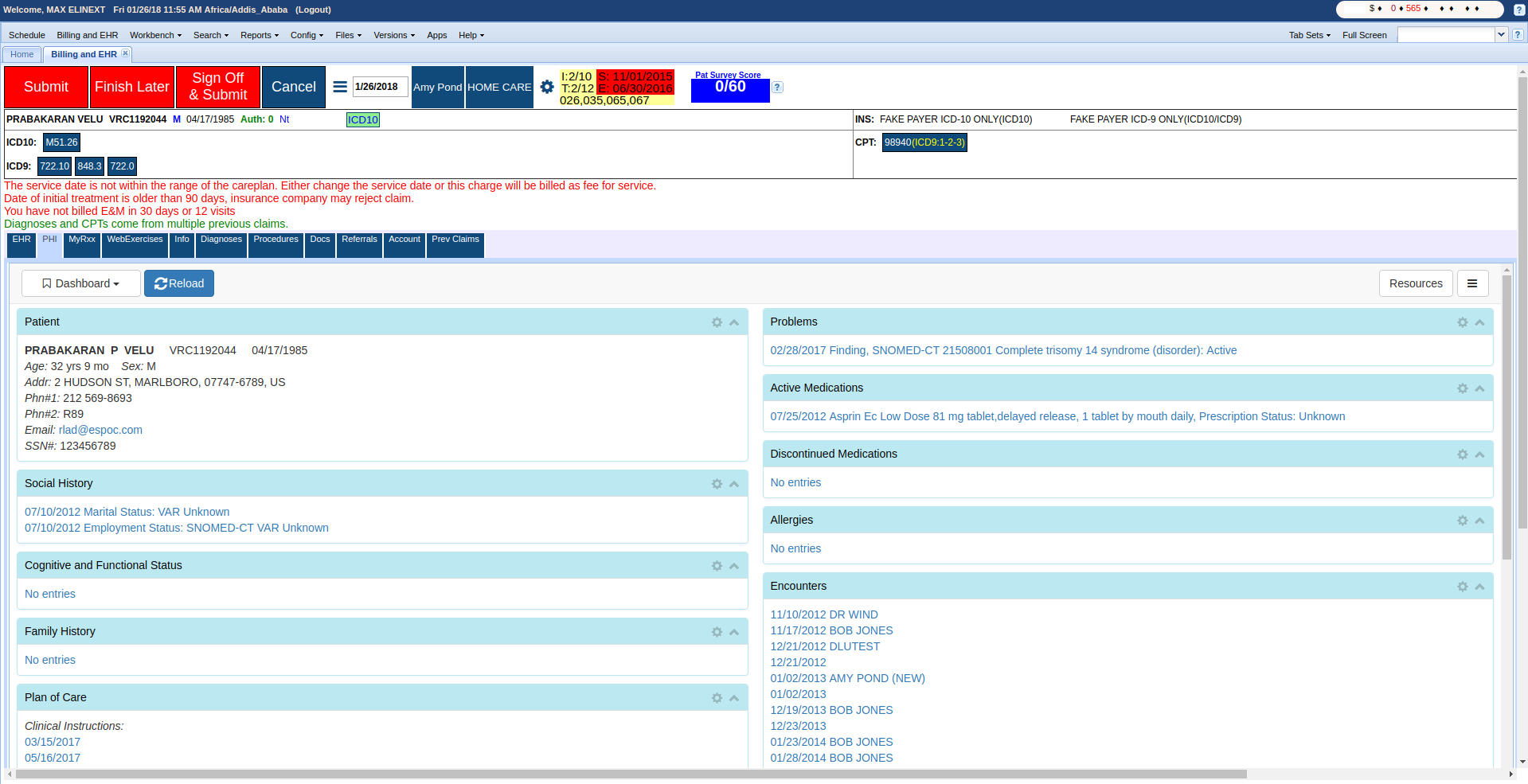The image size is (1528, 784).
Task: Collapse the Active Medications panel
Action: [x=1479, y=388]
